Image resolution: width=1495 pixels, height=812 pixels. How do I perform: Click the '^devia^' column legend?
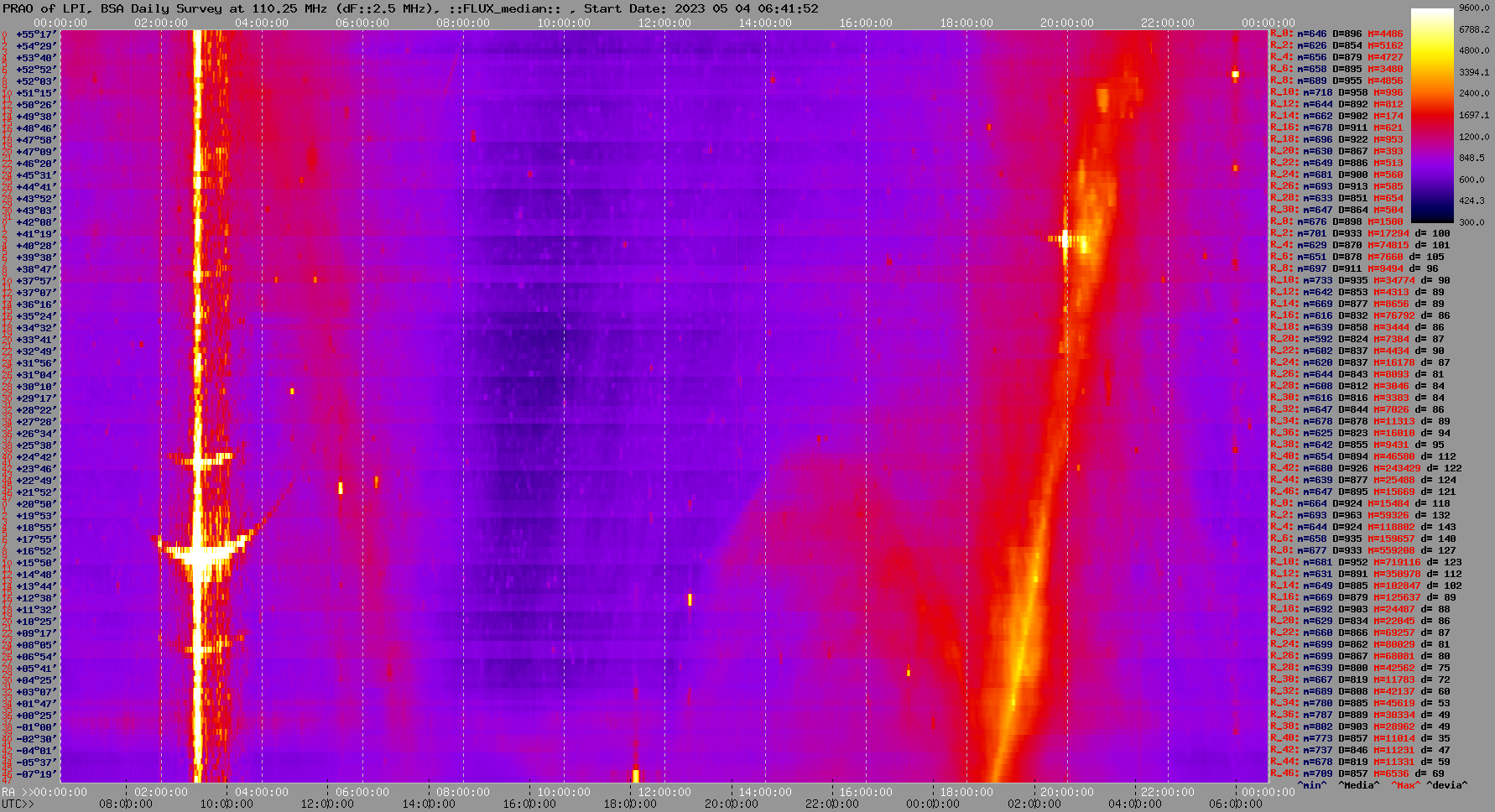click(x=1447, y=786)
